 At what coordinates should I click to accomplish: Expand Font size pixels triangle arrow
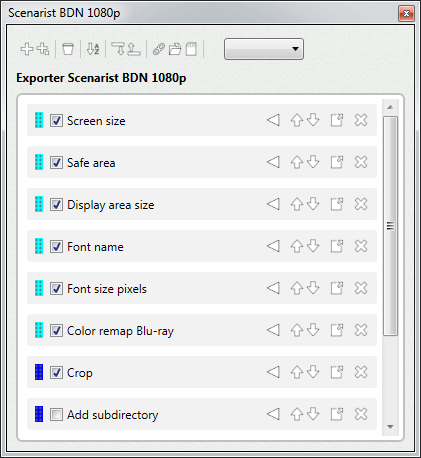[x=273, y=288]
